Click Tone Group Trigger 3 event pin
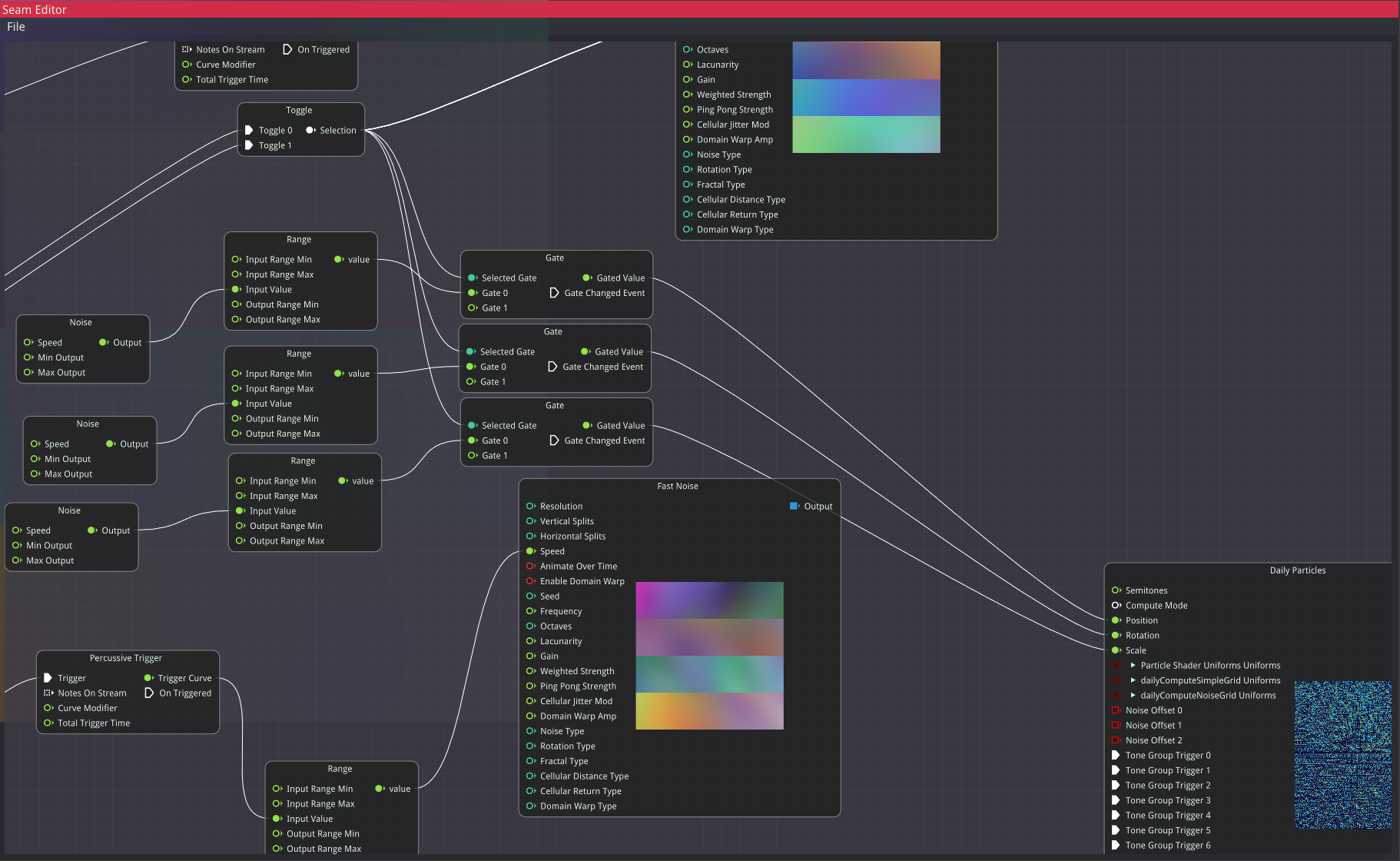 1116,800
